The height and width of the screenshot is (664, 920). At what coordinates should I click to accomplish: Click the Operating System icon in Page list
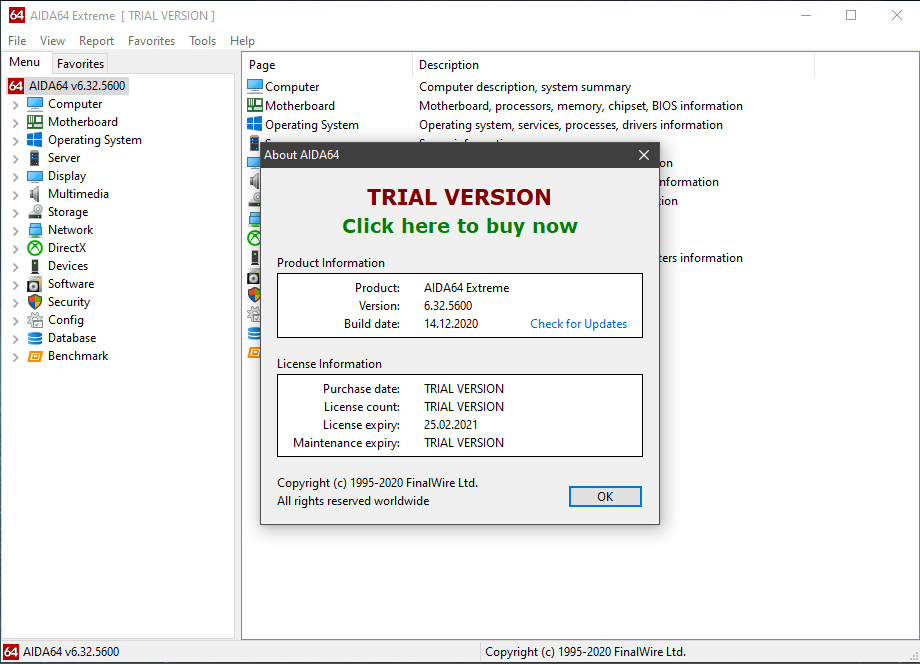coord(255,124)
